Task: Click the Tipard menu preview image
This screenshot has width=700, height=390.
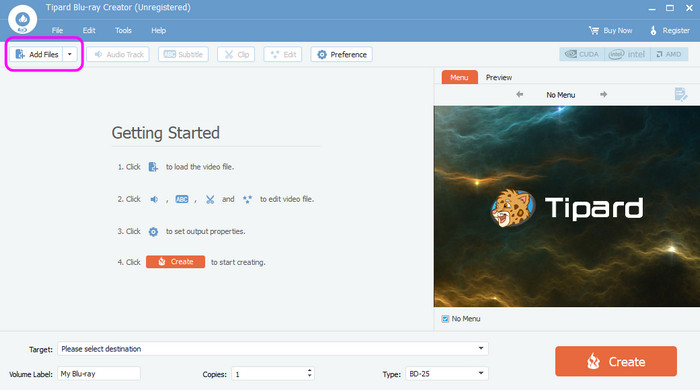Action: tap(567, 206)
